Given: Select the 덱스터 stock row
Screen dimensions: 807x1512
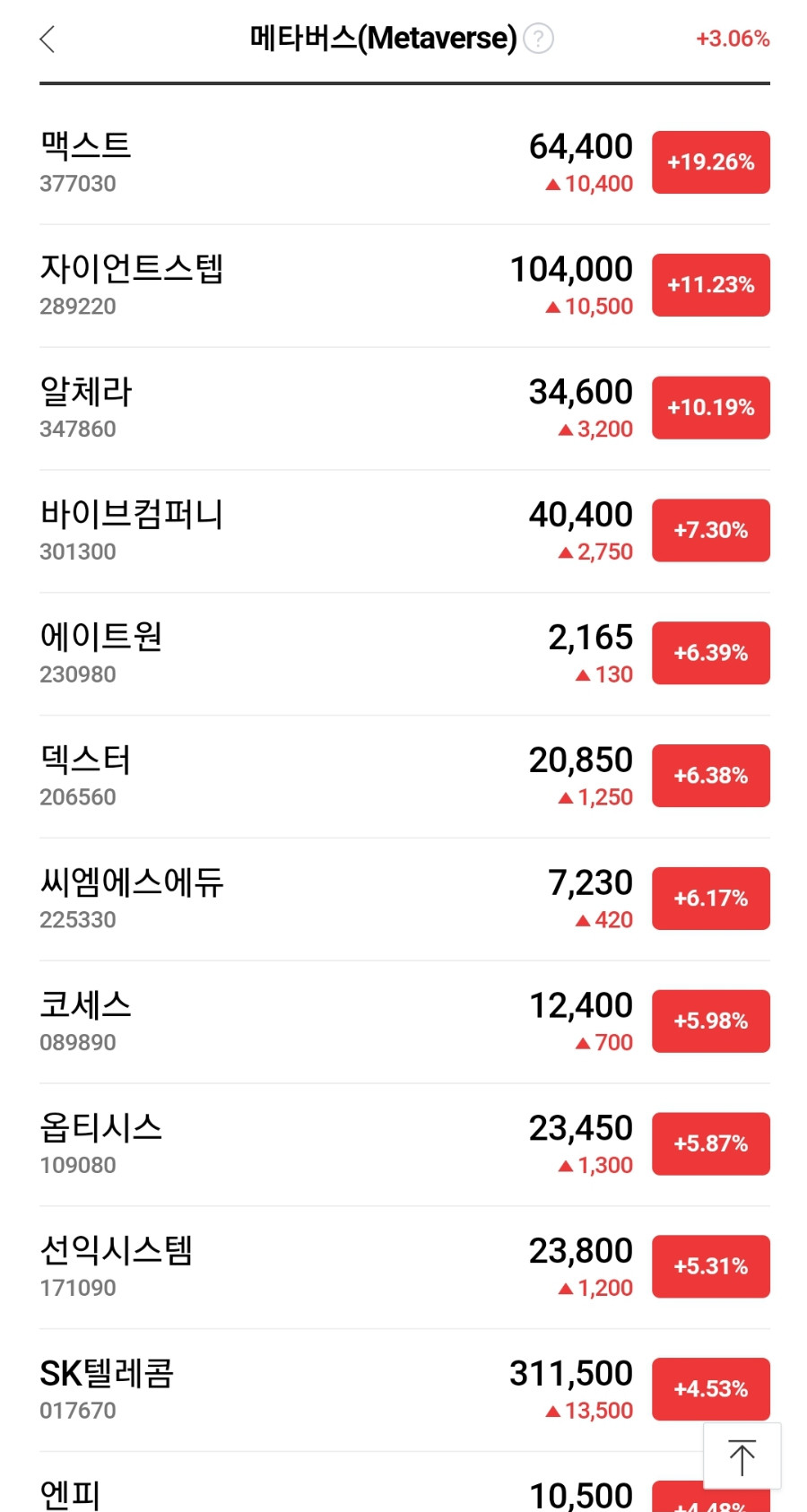Looking at the screenshot, I should [x=404, y=777].
